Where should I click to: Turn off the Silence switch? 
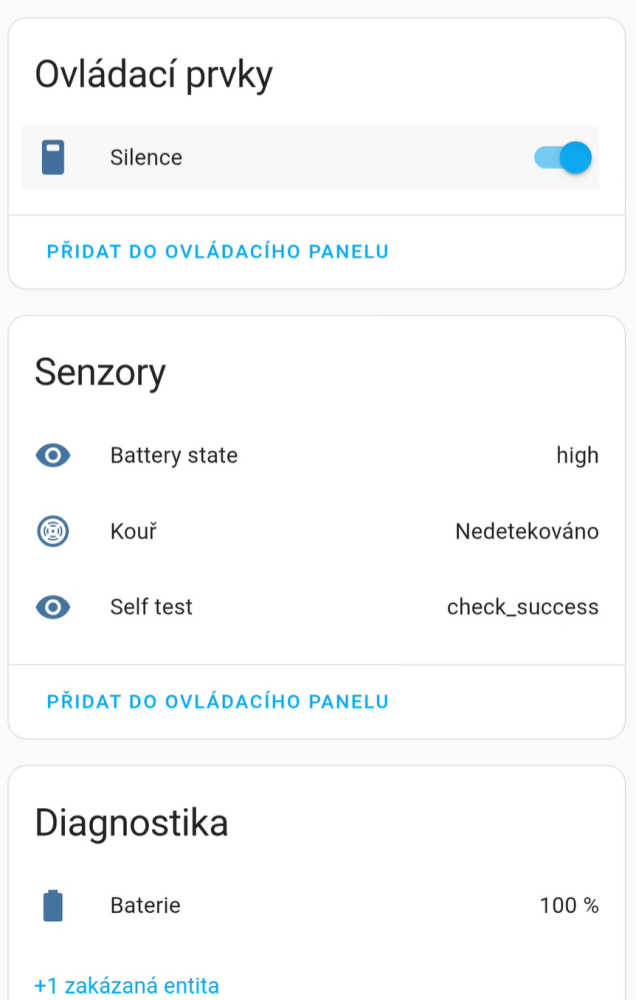click(x=563, y=158)
